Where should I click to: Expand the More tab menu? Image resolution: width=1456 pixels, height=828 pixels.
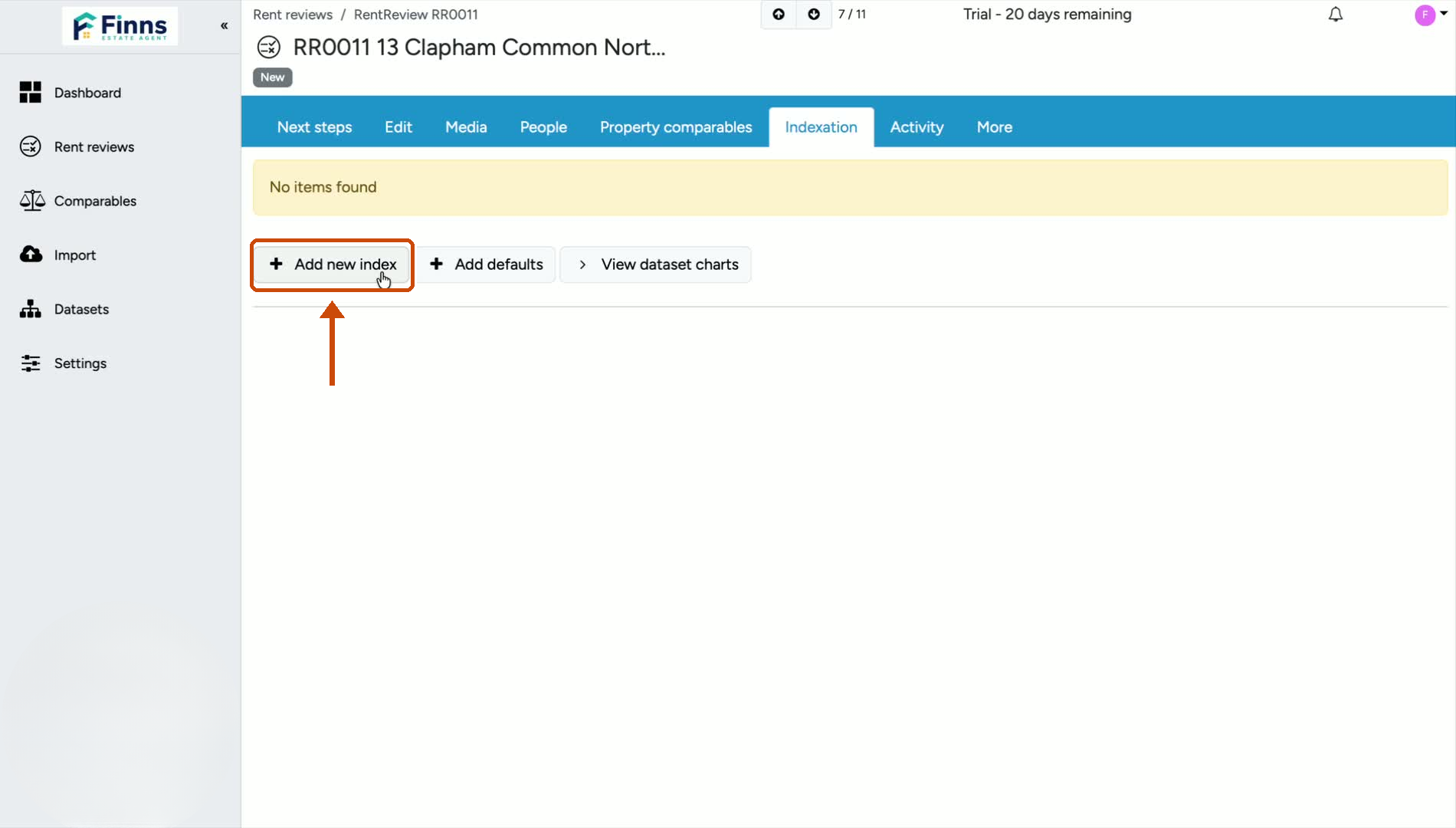pyautogui.click(x=995, y=127)
